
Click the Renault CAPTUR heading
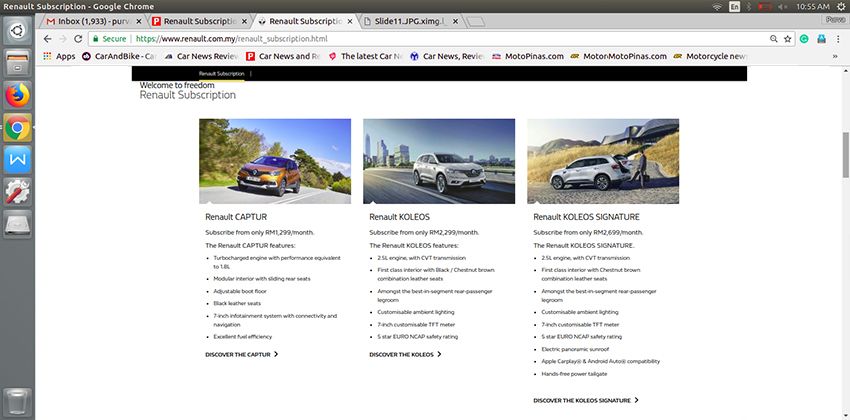pyautogui.click(x=236, y=217)
